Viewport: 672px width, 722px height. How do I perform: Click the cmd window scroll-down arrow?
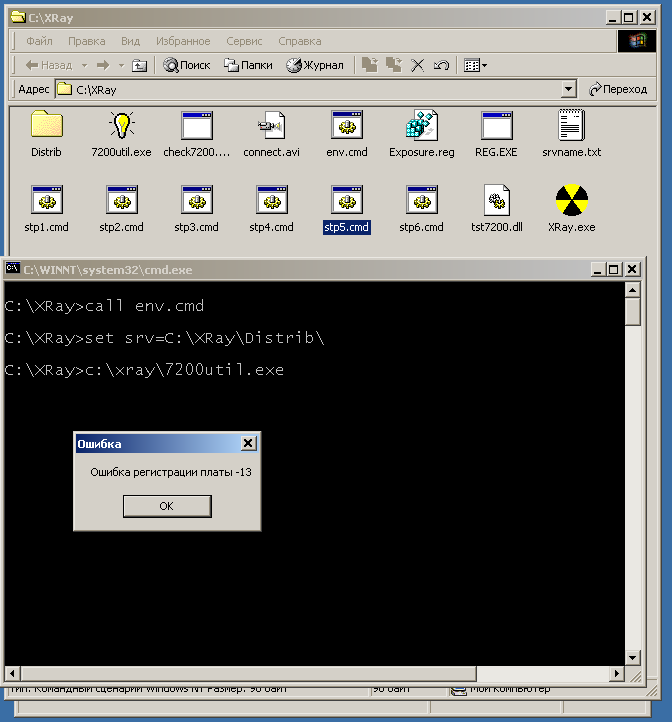pos(632,657)
